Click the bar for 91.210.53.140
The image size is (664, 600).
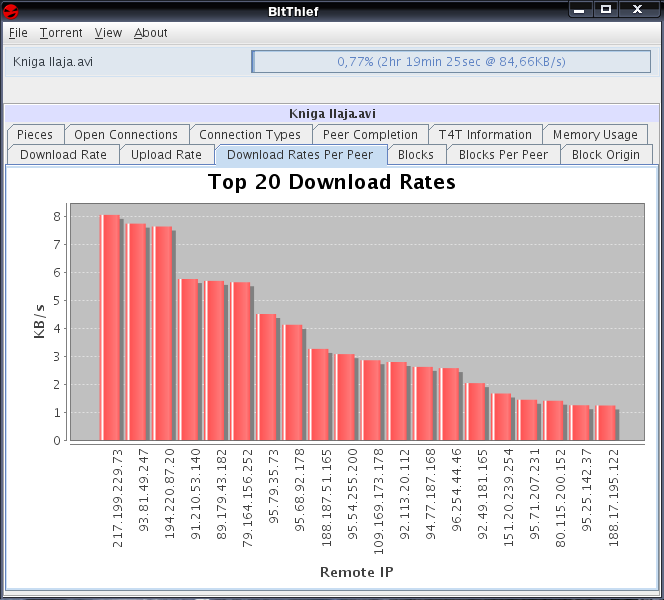tap(188, 360)
